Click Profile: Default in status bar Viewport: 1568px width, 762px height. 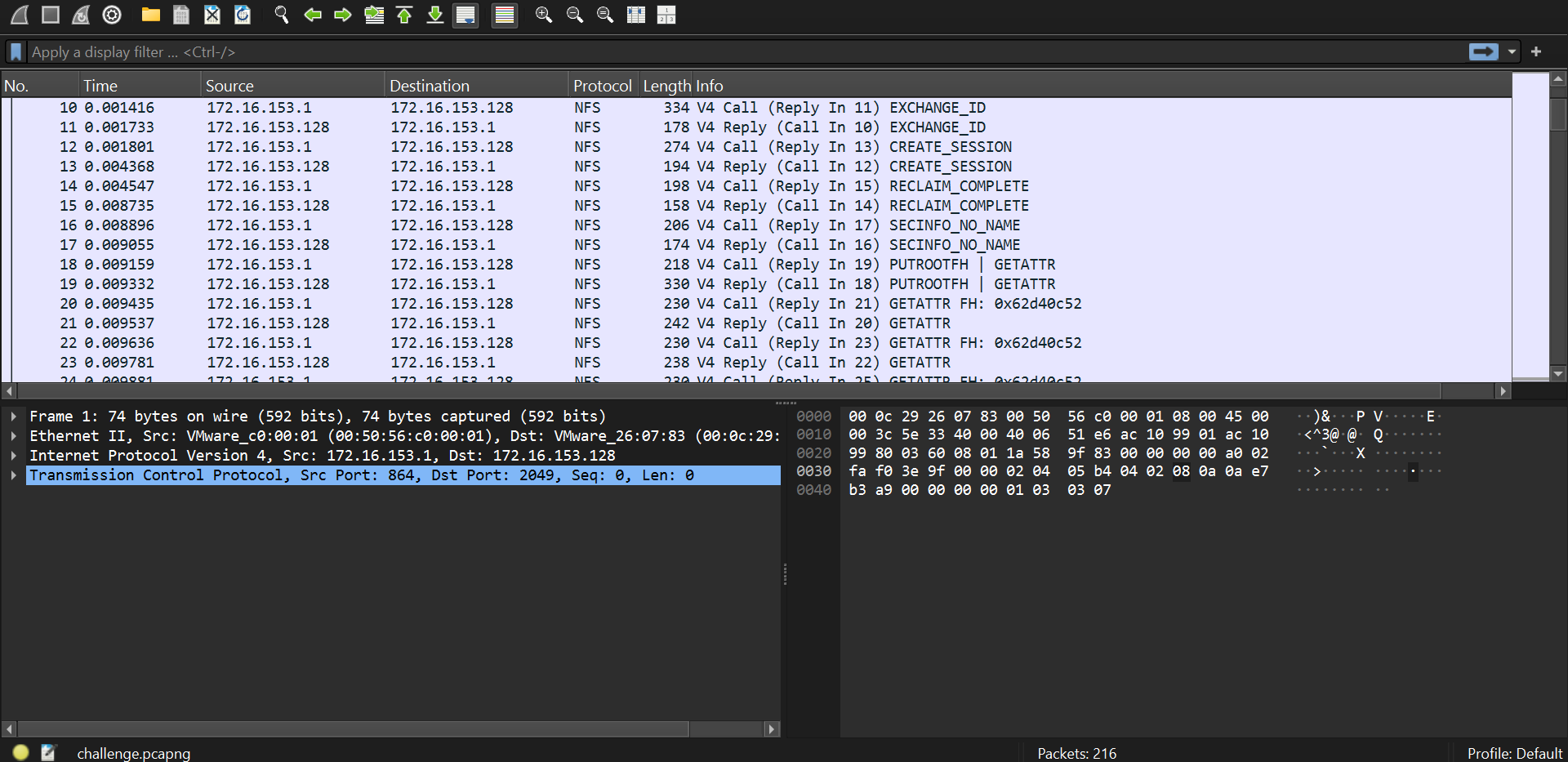[1514, 753]
